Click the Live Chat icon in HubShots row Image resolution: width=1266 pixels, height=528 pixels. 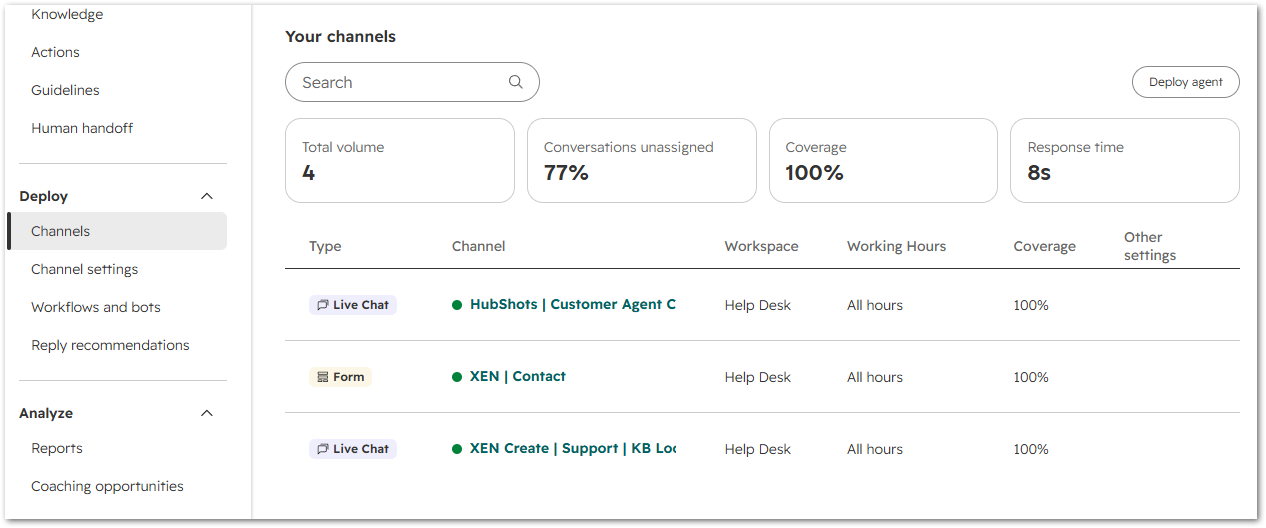[323, 305]
